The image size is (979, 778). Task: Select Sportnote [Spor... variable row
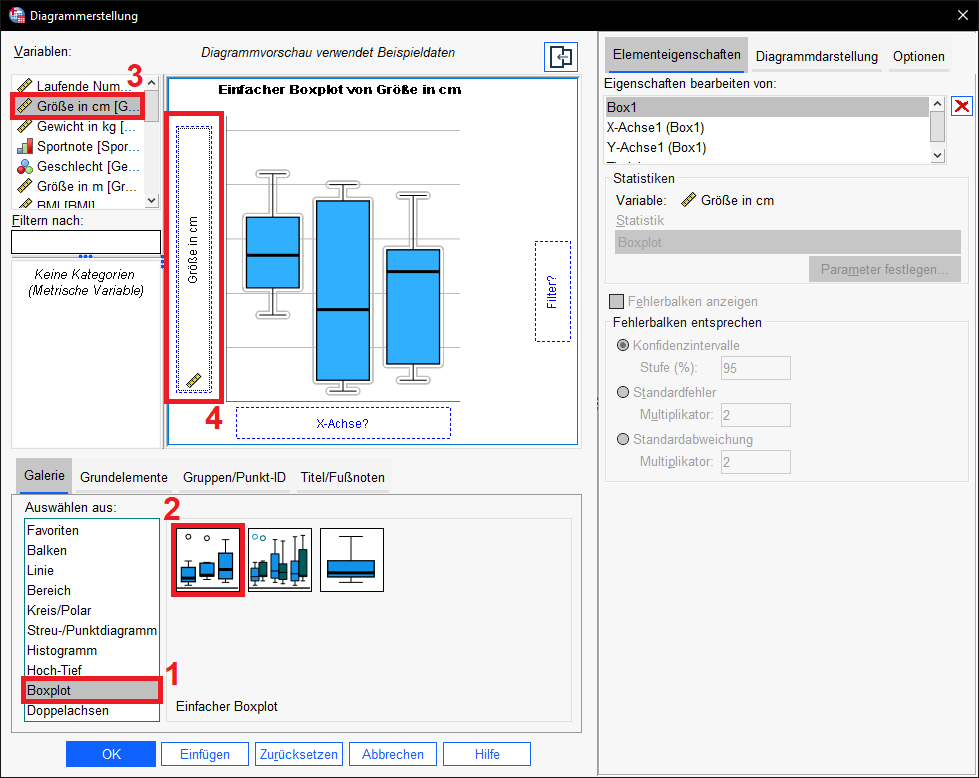(x=79, y=146)
